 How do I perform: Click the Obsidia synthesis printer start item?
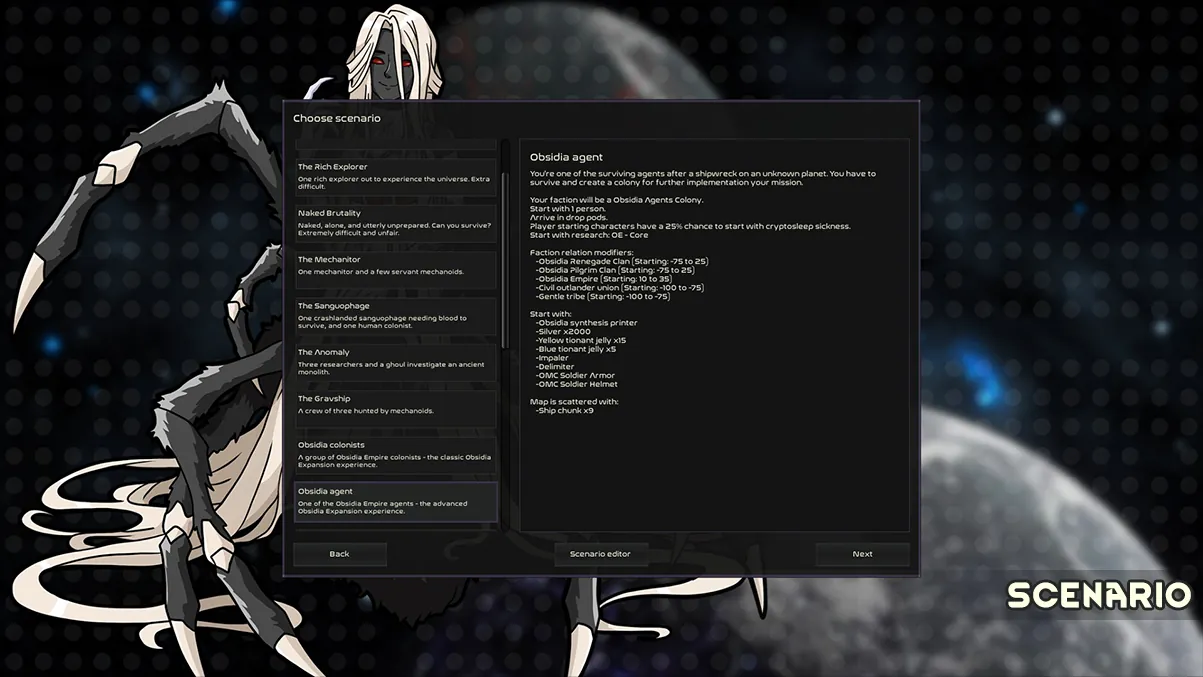click(587, 323)
